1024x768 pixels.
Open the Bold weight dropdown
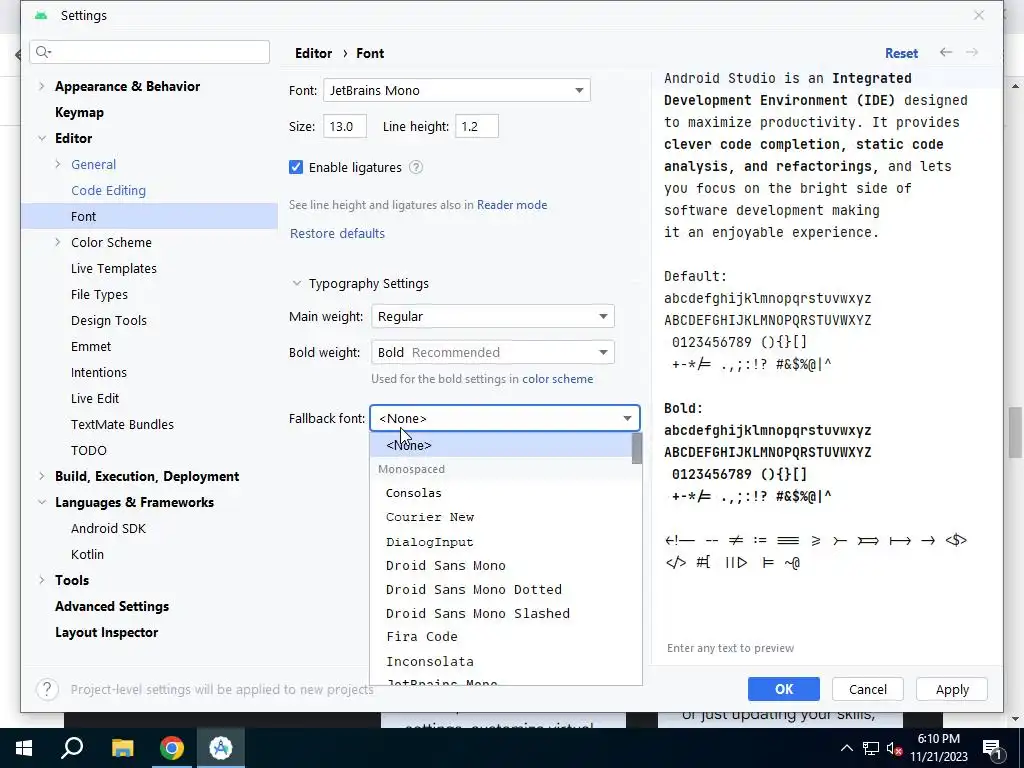click(492, 352)
